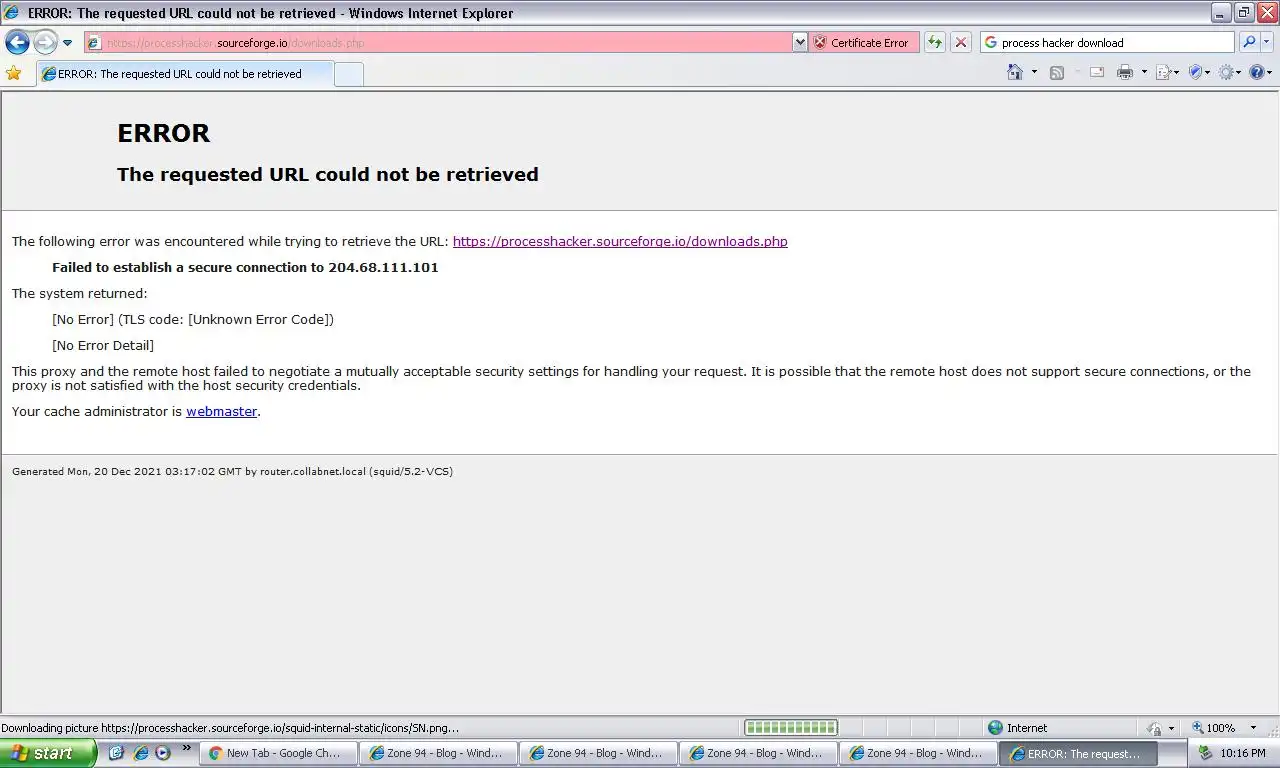Click the Internet security zone indicator
This screenshot has height=768, width=1280.
[x=1018, y=728]
